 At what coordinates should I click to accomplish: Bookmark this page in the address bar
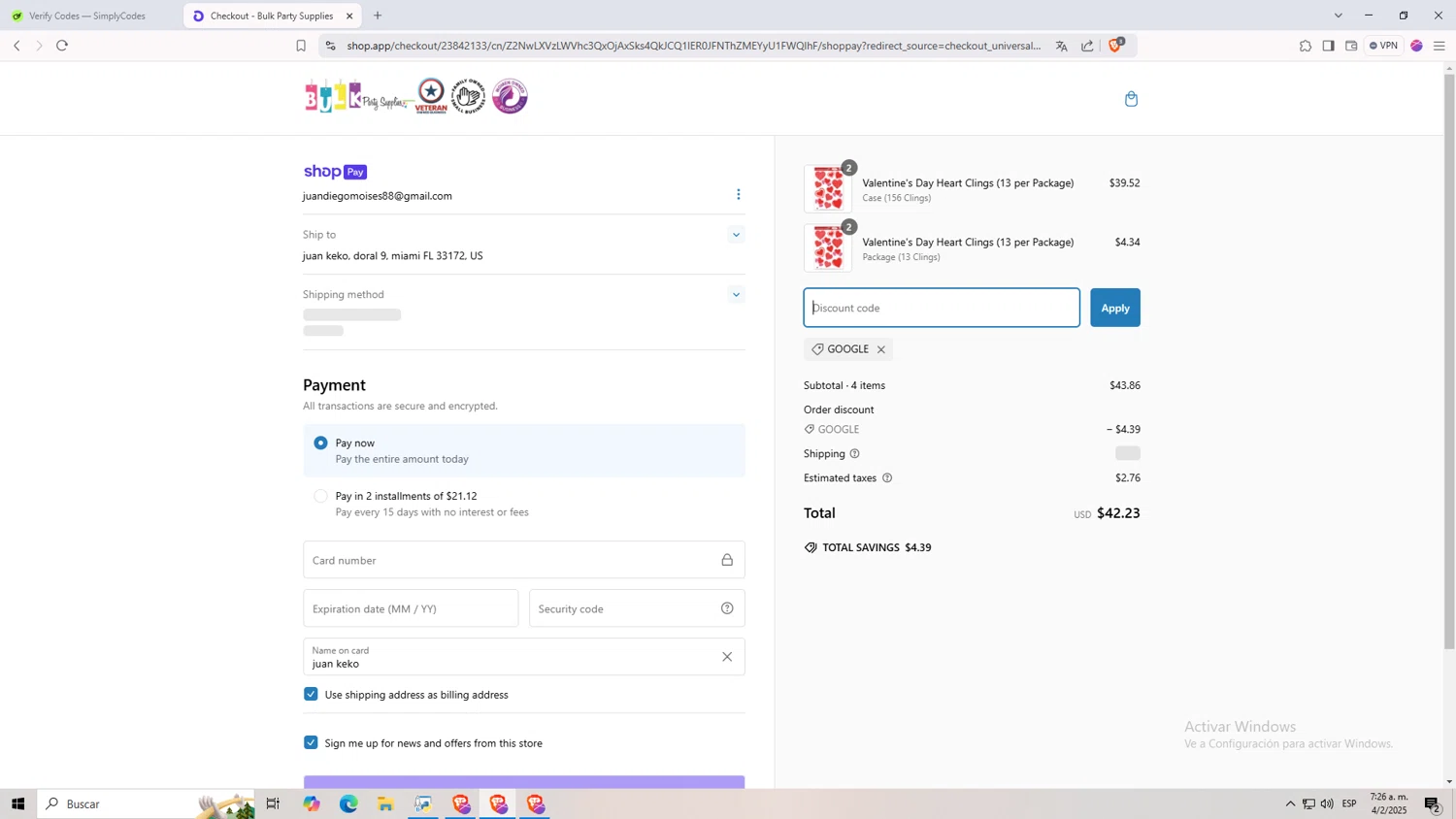coord(301,46)
